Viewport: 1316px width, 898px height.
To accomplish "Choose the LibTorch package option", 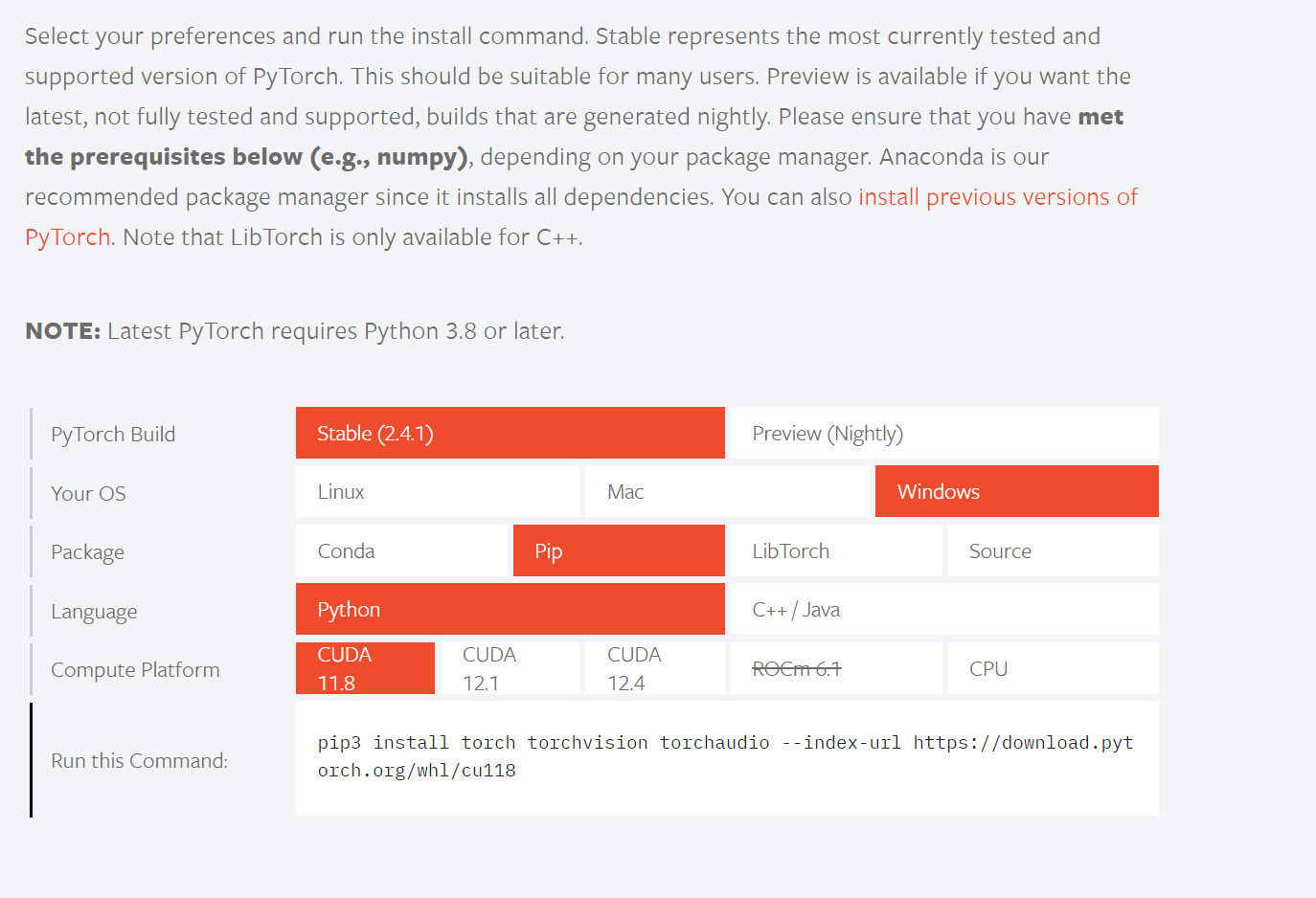I will point(836,550).
